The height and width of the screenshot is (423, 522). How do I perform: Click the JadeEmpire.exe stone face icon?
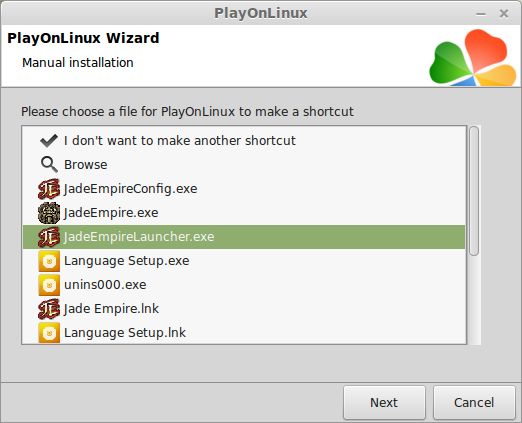[49, 213]
